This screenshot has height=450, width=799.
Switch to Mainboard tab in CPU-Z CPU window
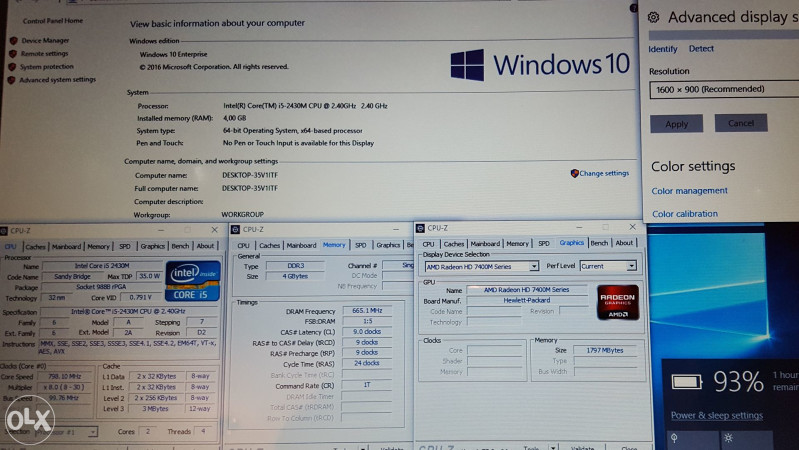tap(66, 247)
